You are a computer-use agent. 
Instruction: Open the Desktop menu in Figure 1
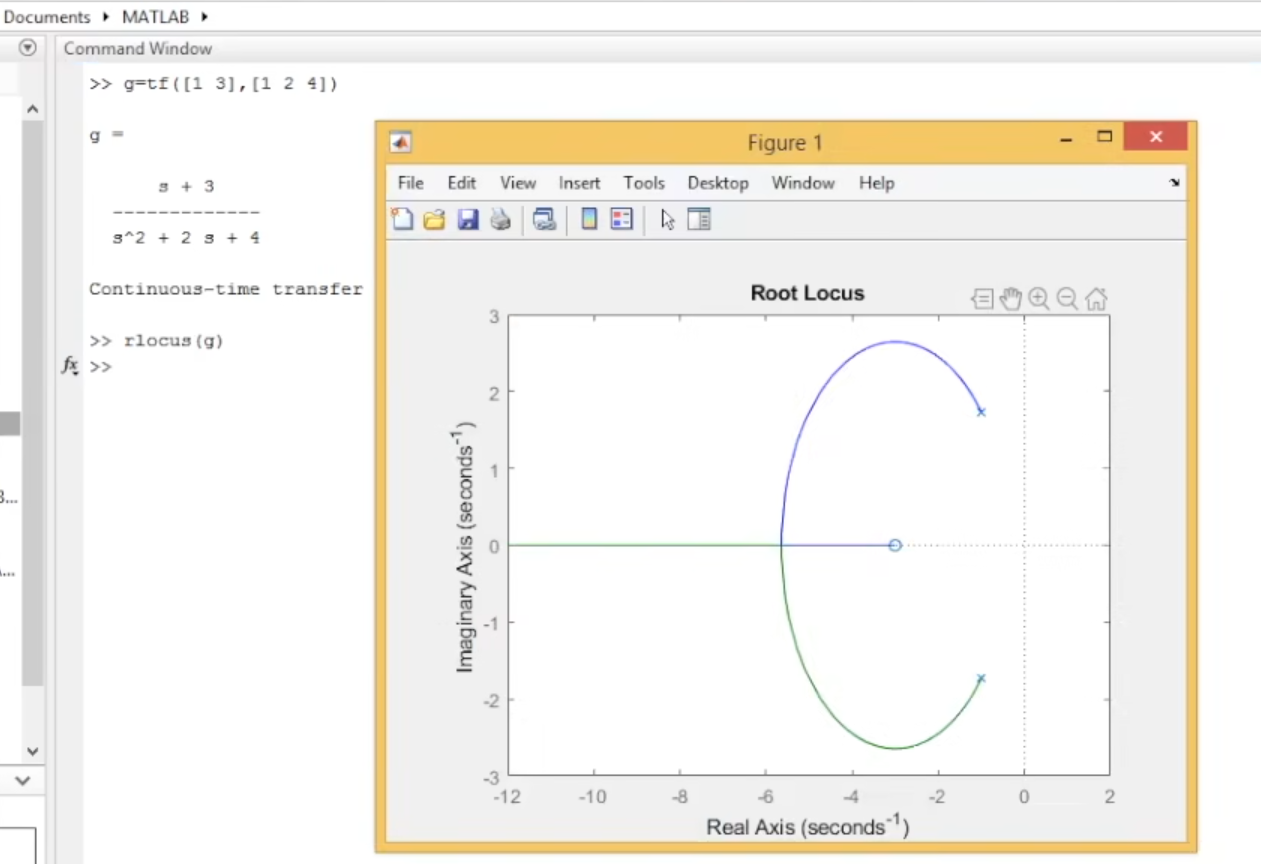pyautogui.click(x=718, y=183)
